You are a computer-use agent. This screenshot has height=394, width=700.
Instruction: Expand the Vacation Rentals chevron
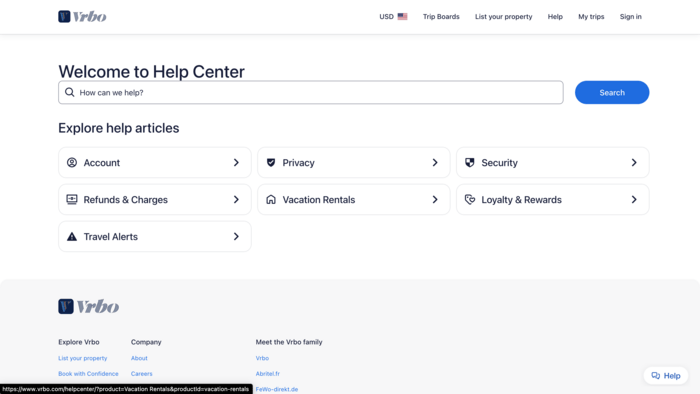pyautogui.click(x=435, y=199)
